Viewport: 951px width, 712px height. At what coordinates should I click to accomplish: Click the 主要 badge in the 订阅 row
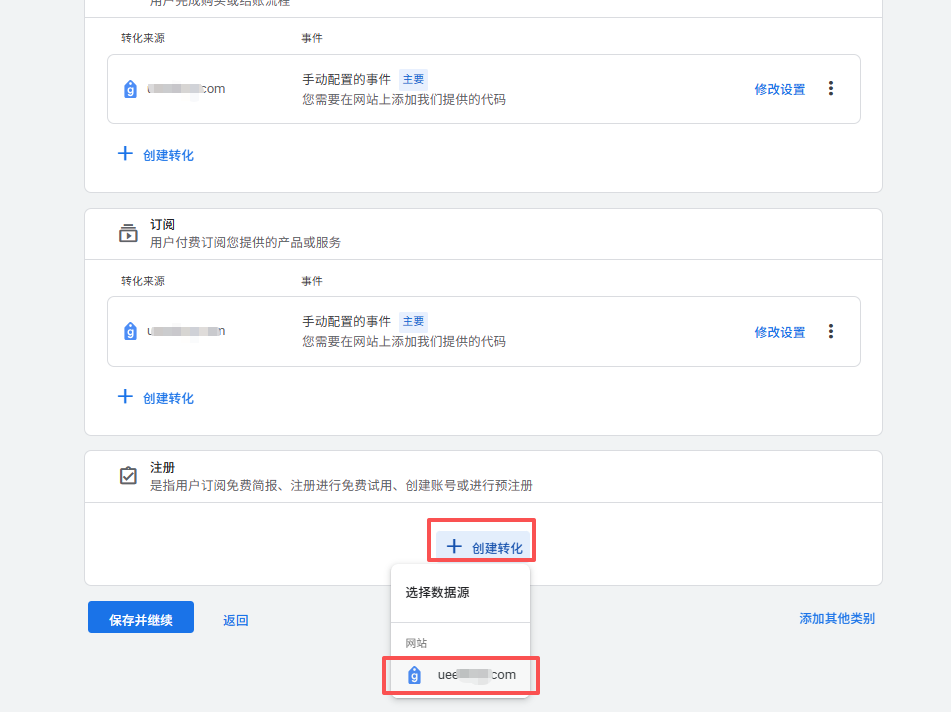pos(413,321)
